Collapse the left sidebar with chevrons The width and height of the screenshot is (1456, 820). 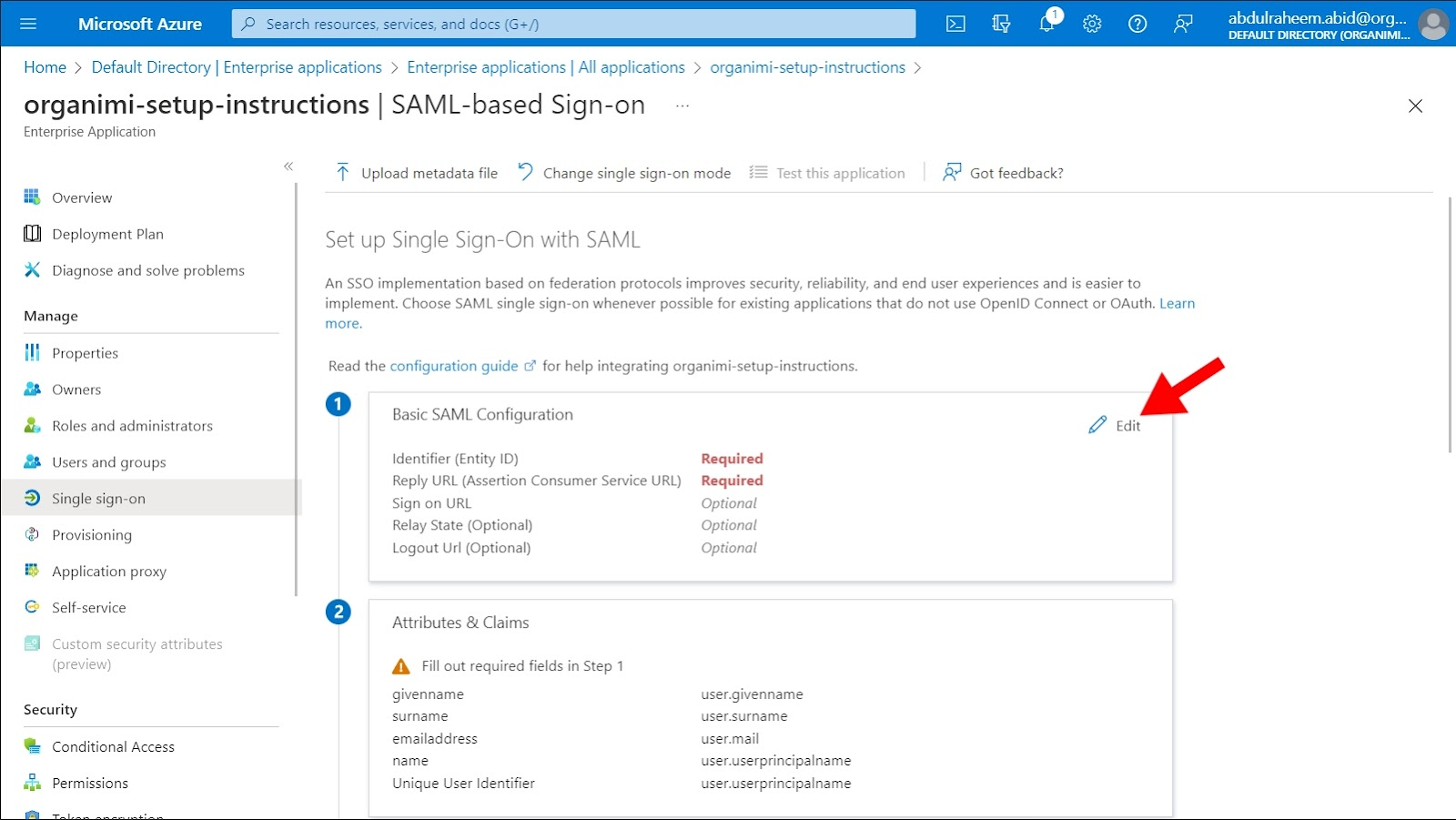click(288, 166)
